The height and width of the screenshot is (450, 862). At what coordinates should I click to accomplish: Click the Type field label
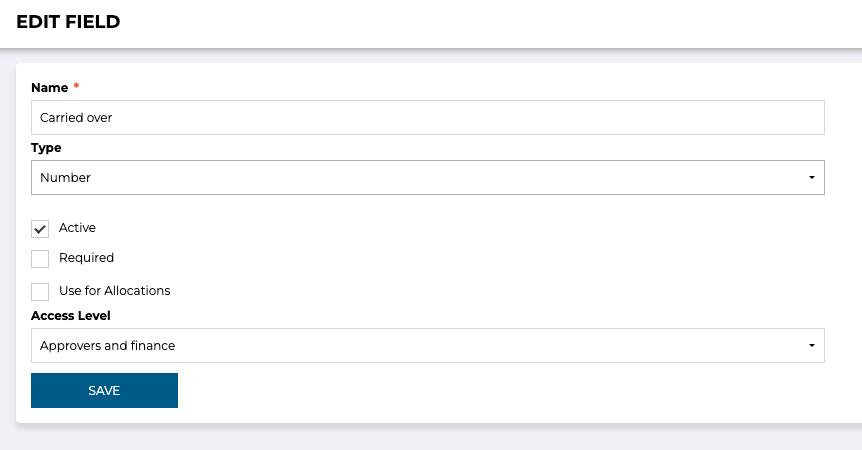point(46,148)
